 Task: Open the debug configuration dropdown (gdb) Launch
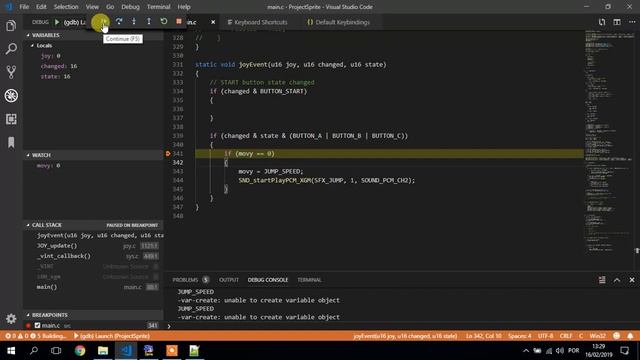(75, 22)
